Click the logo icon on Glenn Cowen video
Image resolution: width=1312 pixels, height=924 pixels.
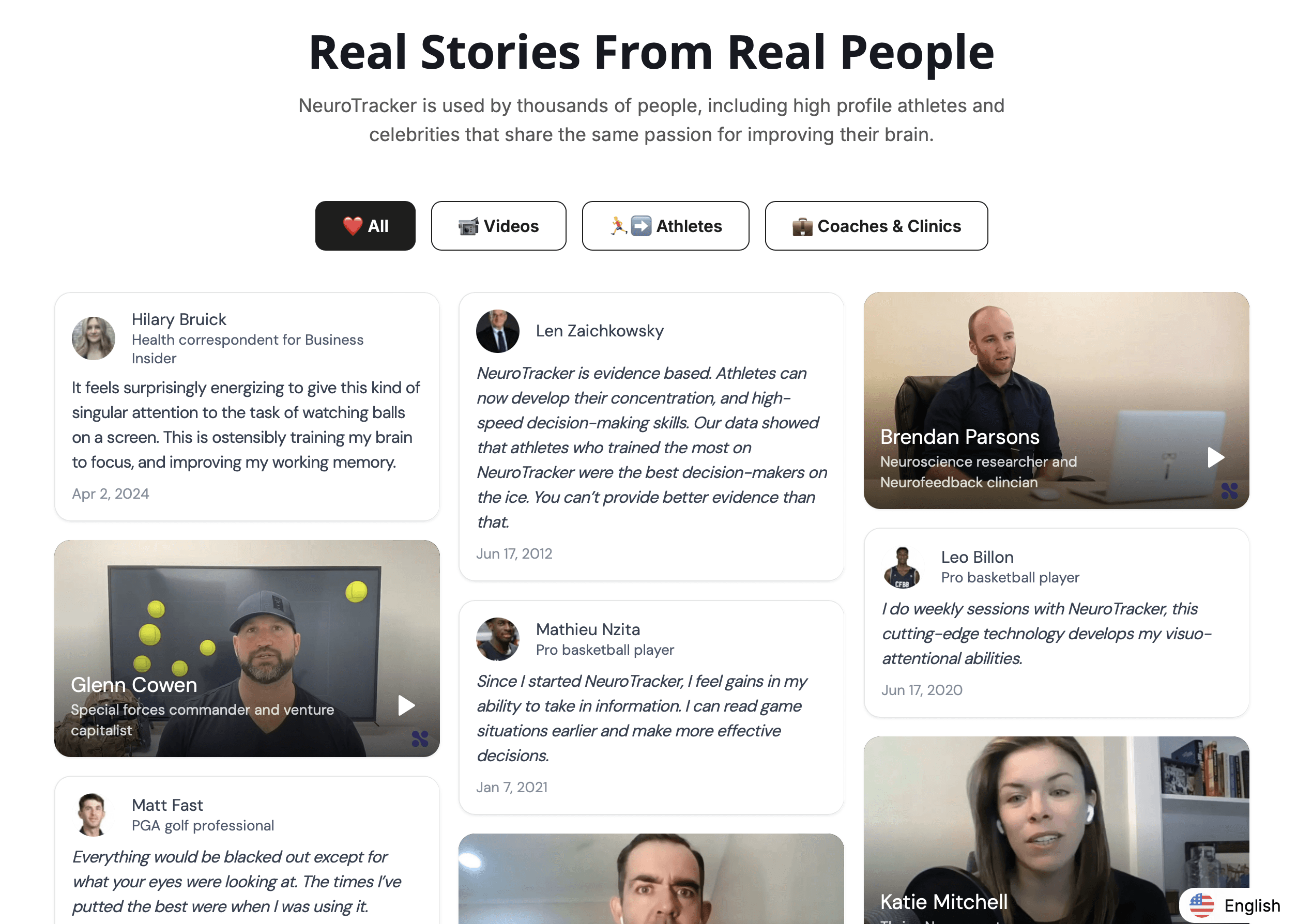coord(420,738)
